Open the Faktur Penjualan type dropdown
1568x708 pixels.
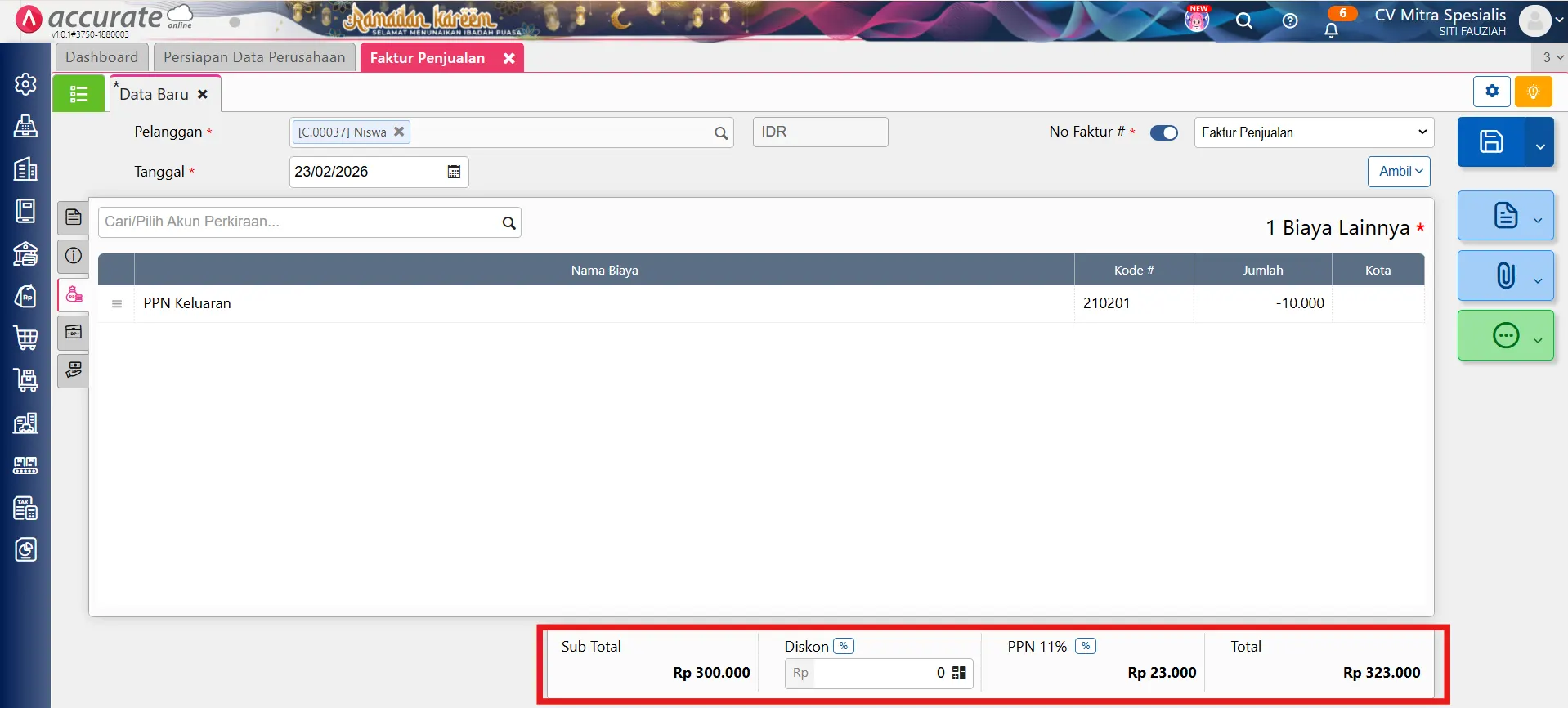[x=1313, y=132]
